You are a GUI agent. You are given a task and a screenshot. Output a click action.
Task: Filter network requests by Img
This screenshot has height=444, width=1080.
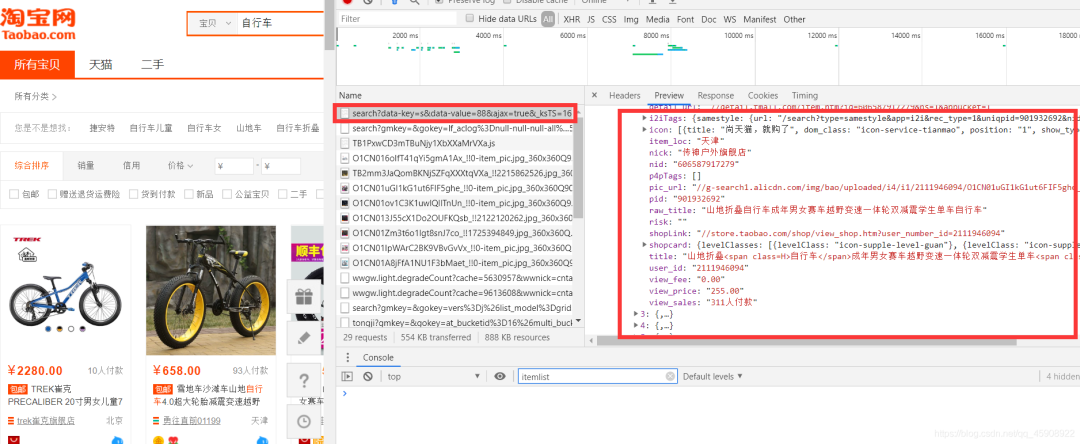pyautogui.click(x=631, y=19)
